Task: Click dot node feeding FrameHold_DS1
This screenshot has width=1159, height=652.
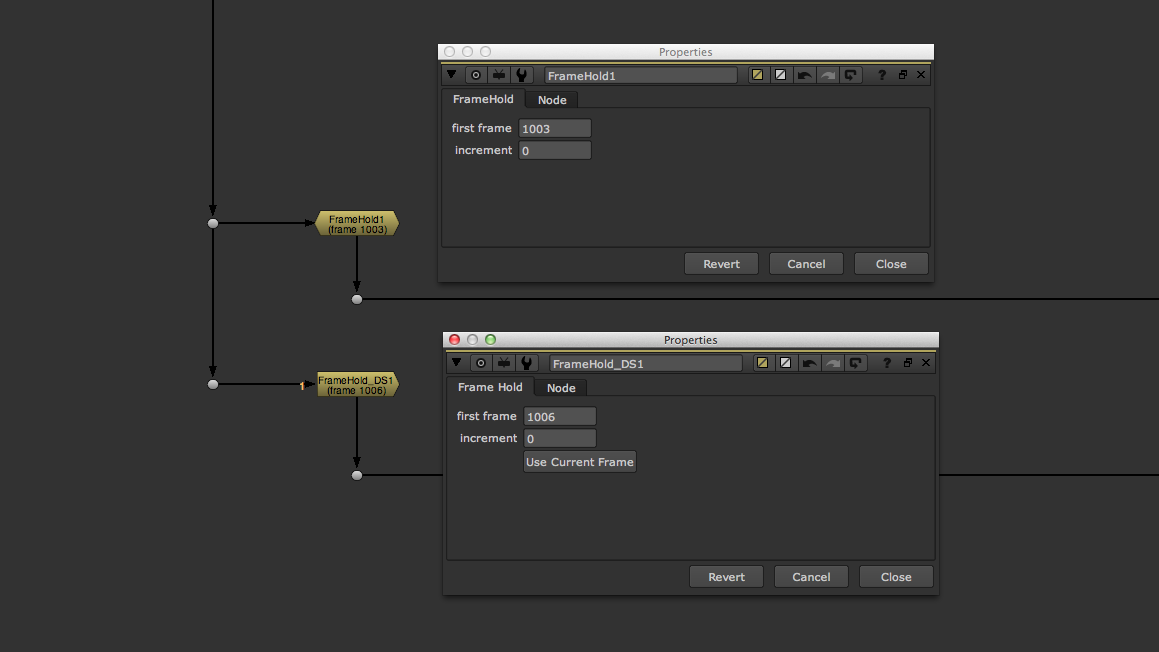Action: pyautogui.click(x=213, y=384)
